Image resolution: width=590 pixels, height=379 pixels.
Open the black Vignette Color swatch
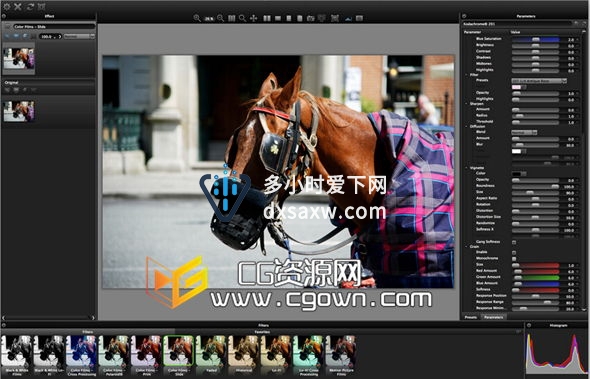pos(516,174)
